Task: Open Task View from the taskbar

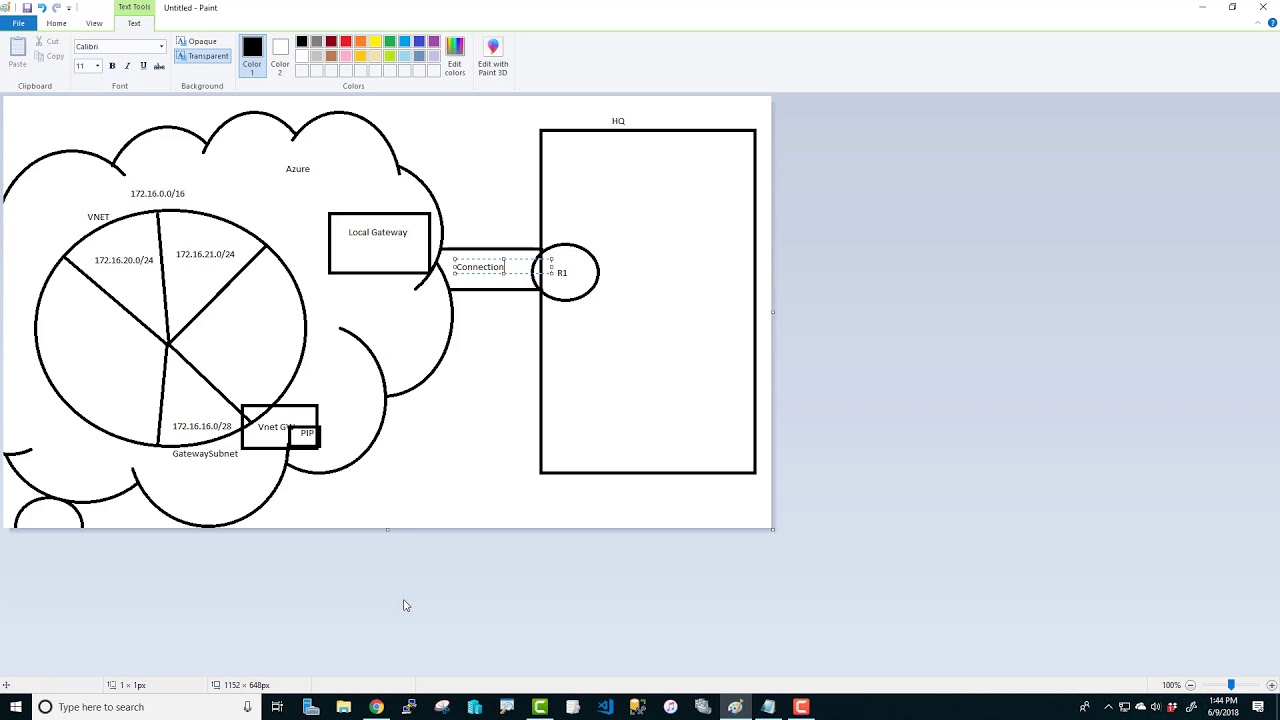Action: point(277,707)
